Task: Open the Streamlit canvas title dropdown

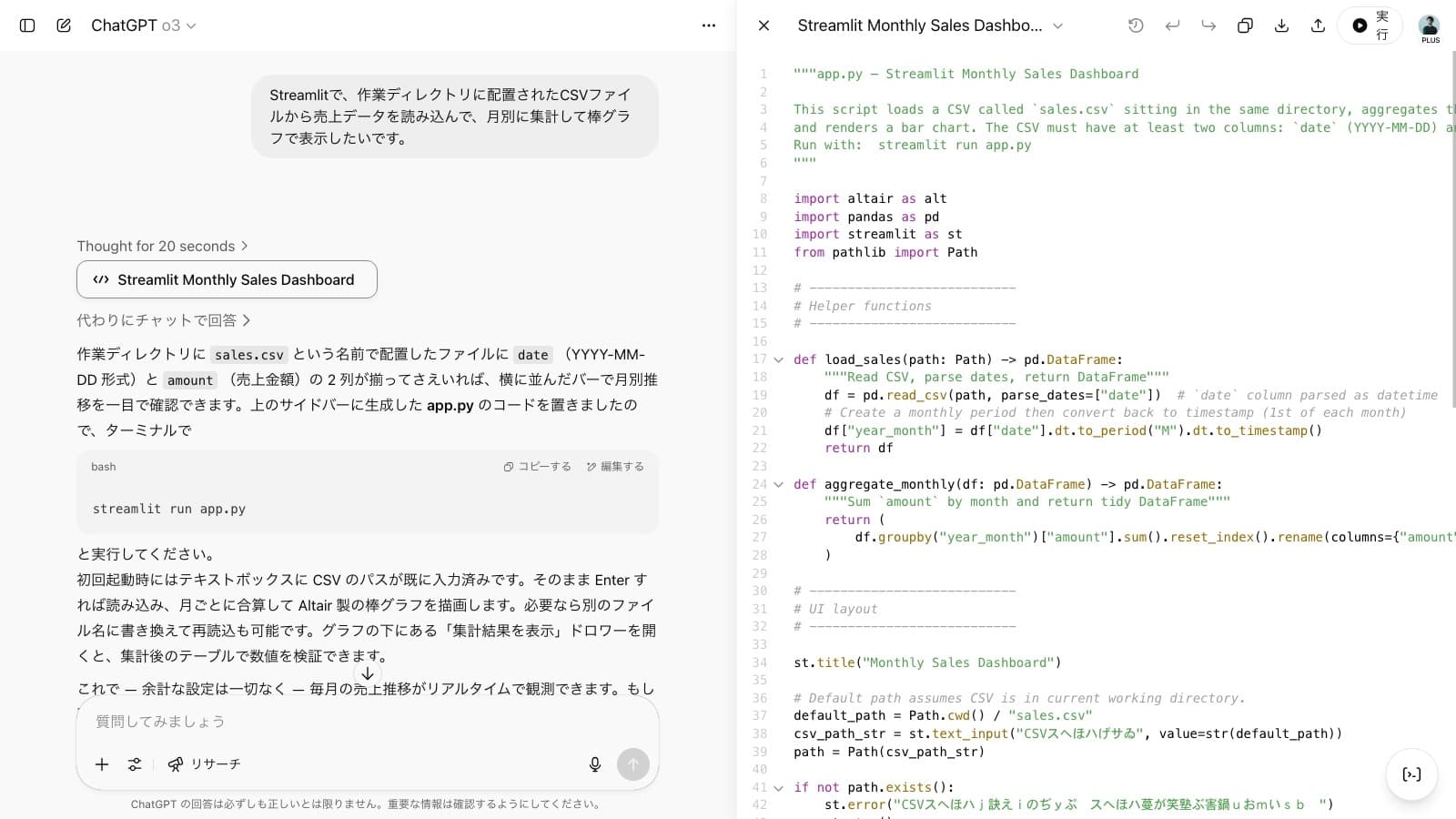Action: [1057, 25]
